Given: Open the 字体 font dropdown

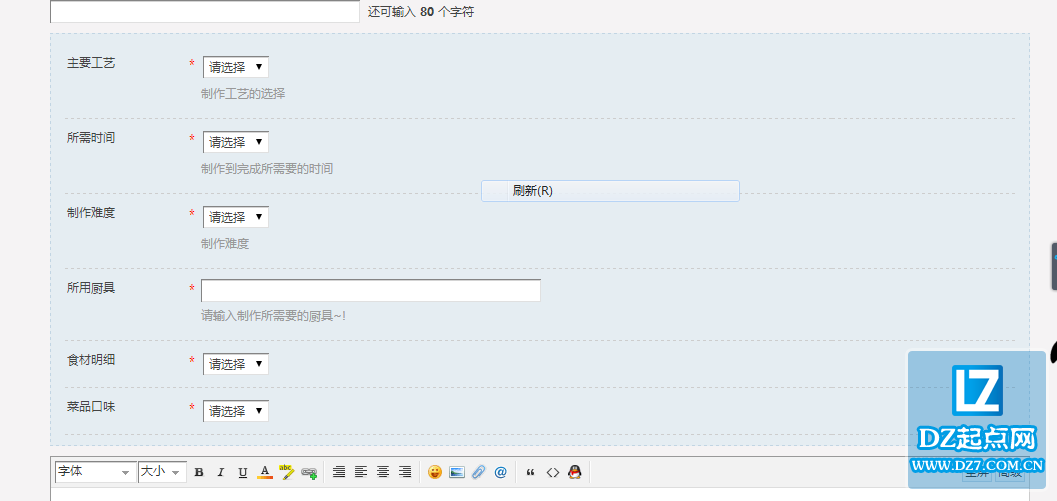Looking at the screenshot, I should 96,472.
